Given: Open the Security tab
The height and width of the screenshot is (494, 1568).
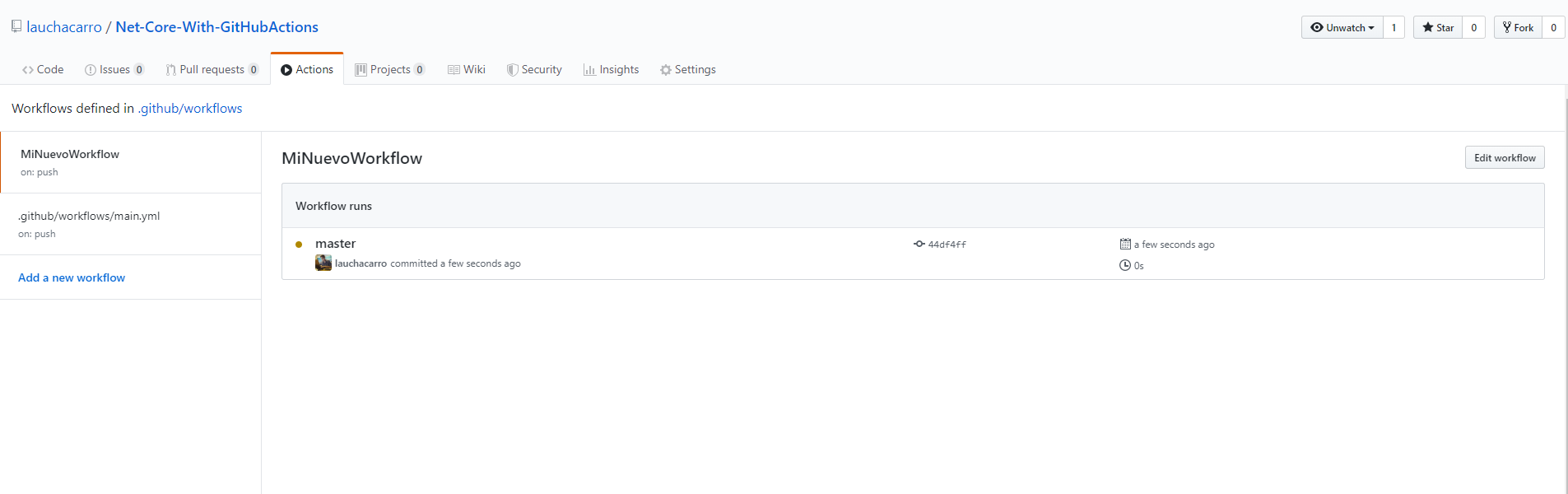Looking at the screenshot, I should (x=534, y=69).
